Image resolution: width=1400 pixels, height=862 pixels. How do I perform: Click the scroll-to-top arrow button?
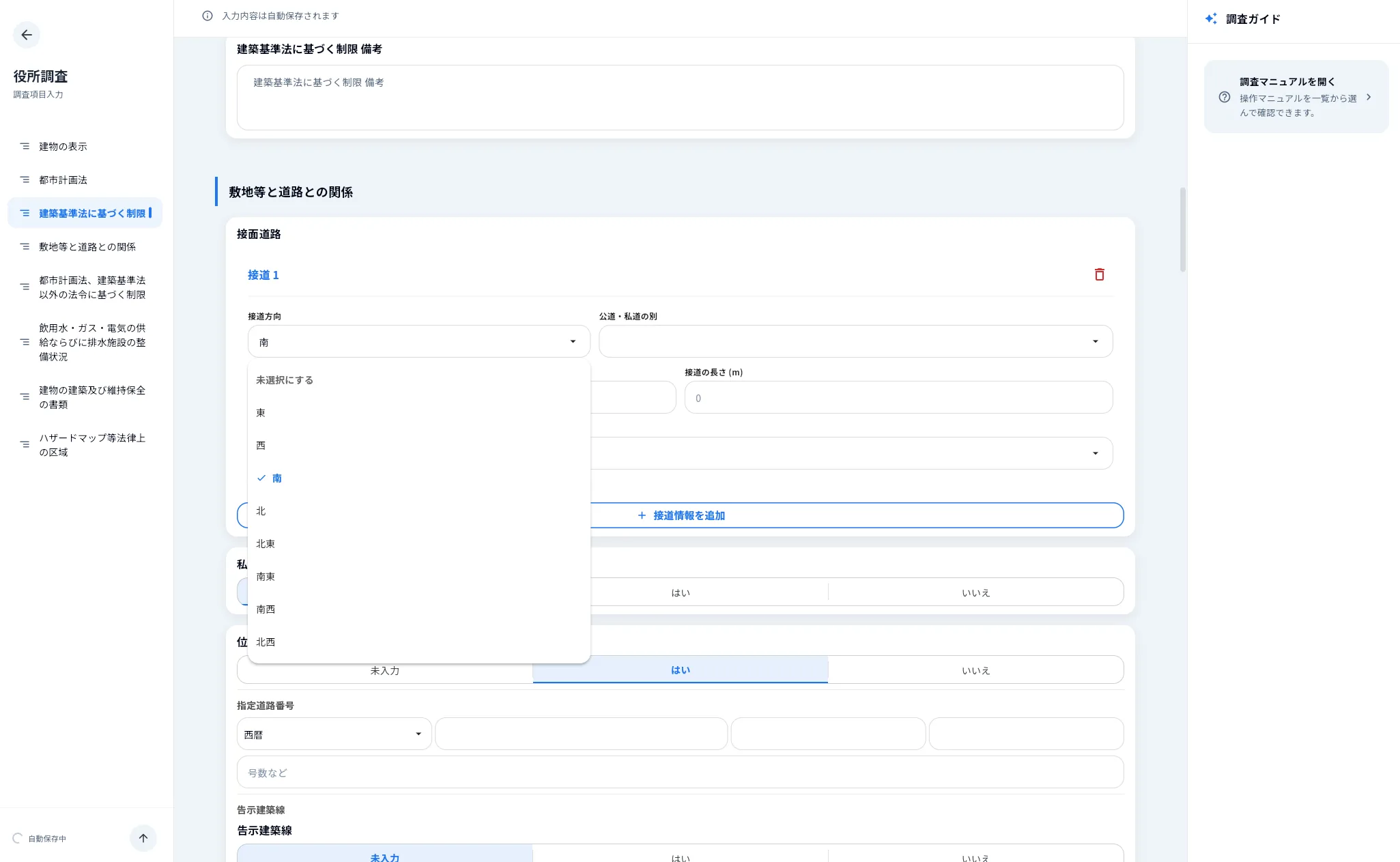[143, 837]
